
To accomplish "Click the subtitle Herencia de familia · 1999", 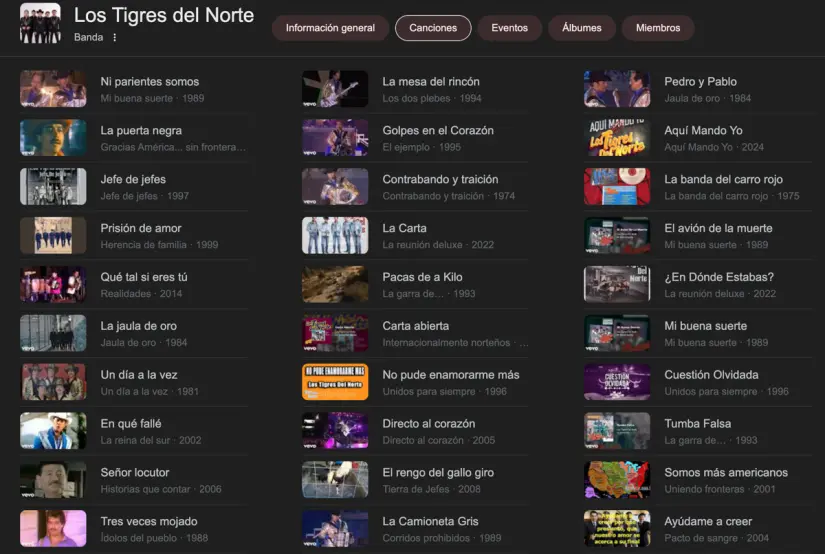I will point(159,245).
